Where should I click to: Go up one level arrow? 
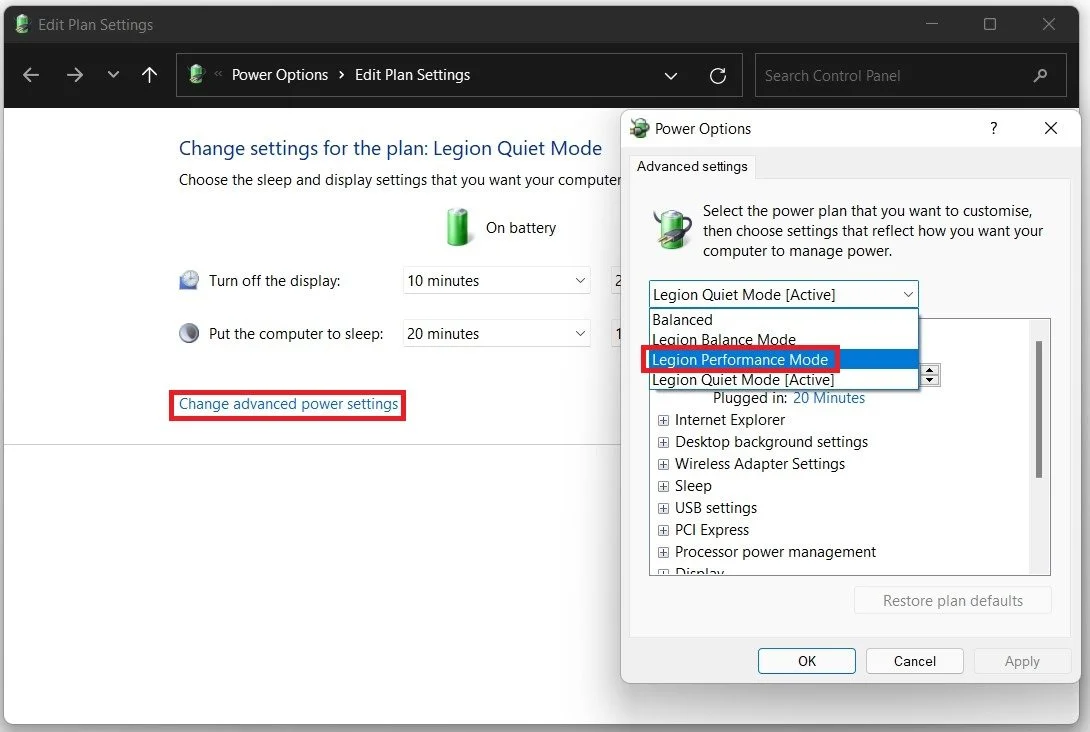[149, 75]
